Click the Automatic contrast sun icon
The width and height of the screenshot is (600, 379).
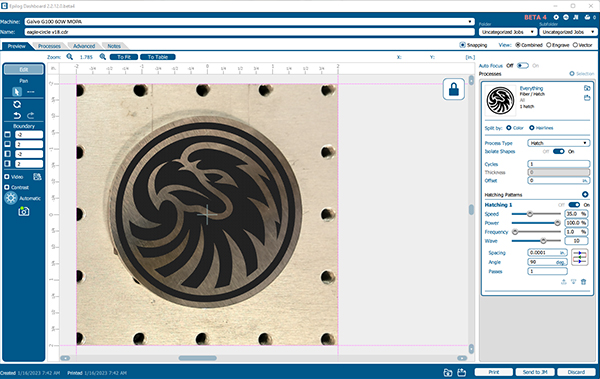[x=11, y=198]
